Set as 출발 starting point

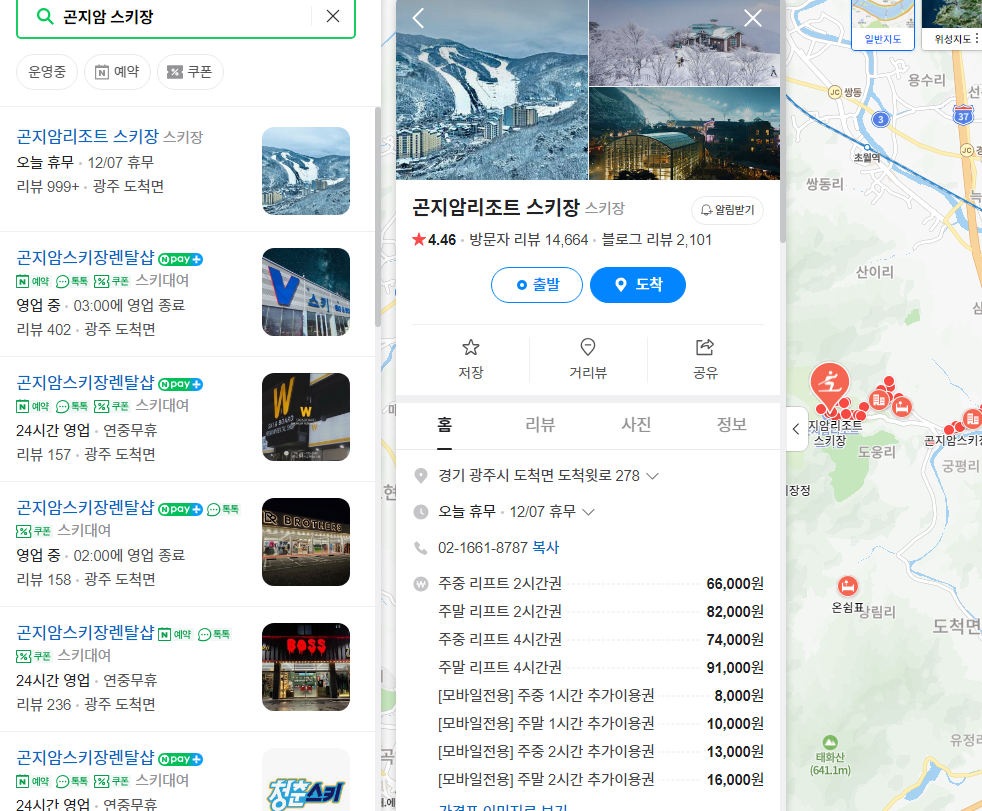click(x=537, y=285)
